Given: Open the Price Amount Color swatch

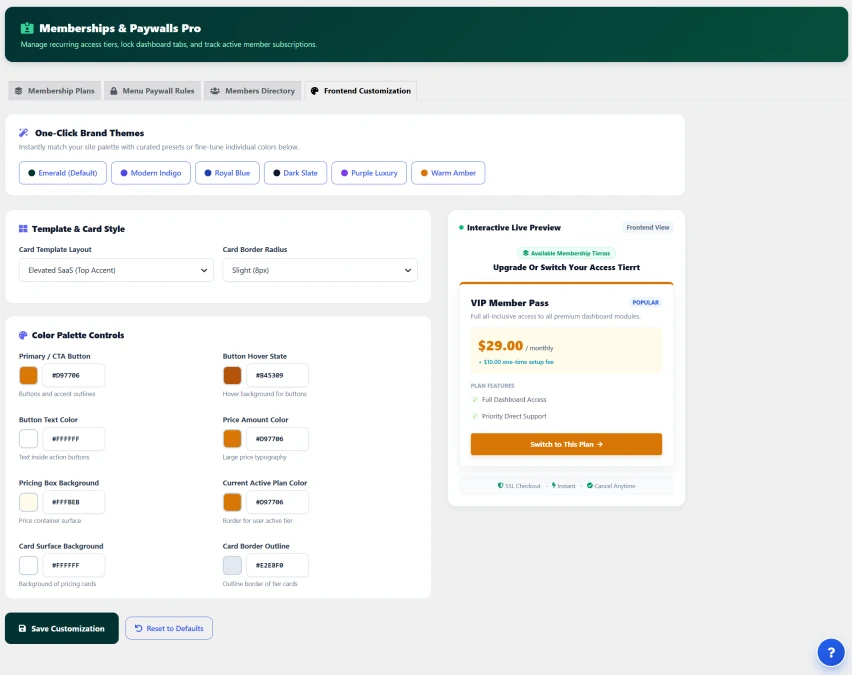Looking at the screenshot, I should pos(232,439).
